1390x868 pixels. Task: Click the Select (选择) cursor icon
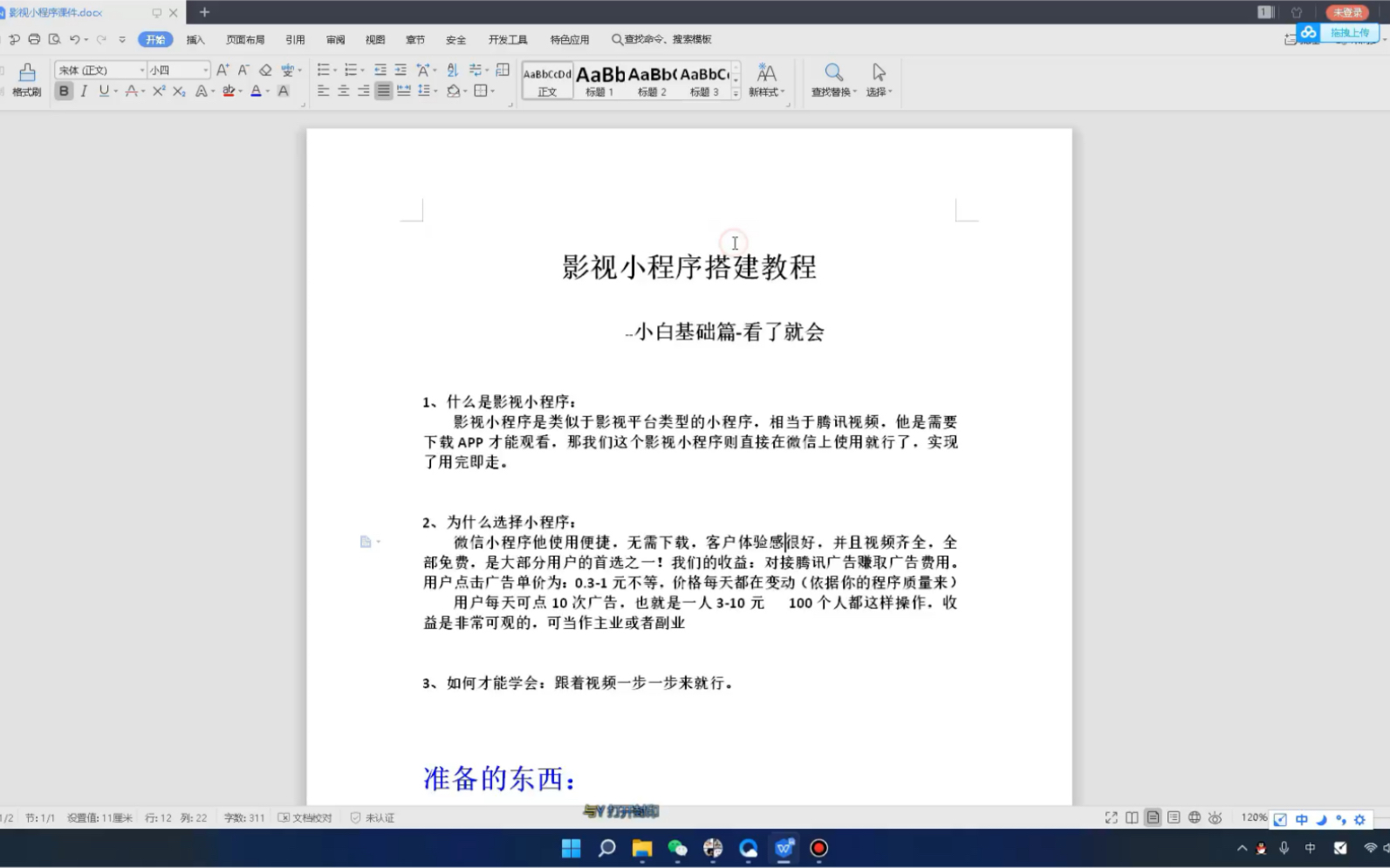(x=879, y=72)
